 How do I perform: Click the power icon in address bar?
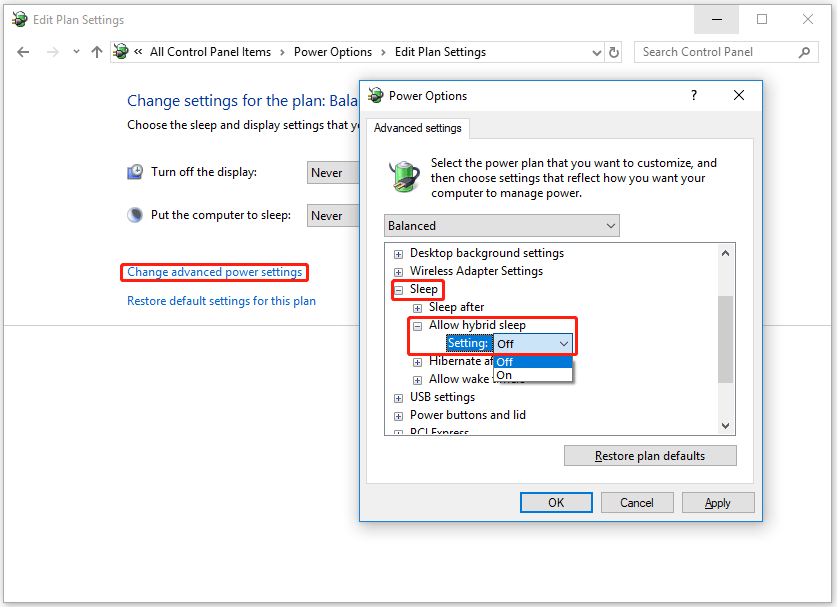[121, 52]
